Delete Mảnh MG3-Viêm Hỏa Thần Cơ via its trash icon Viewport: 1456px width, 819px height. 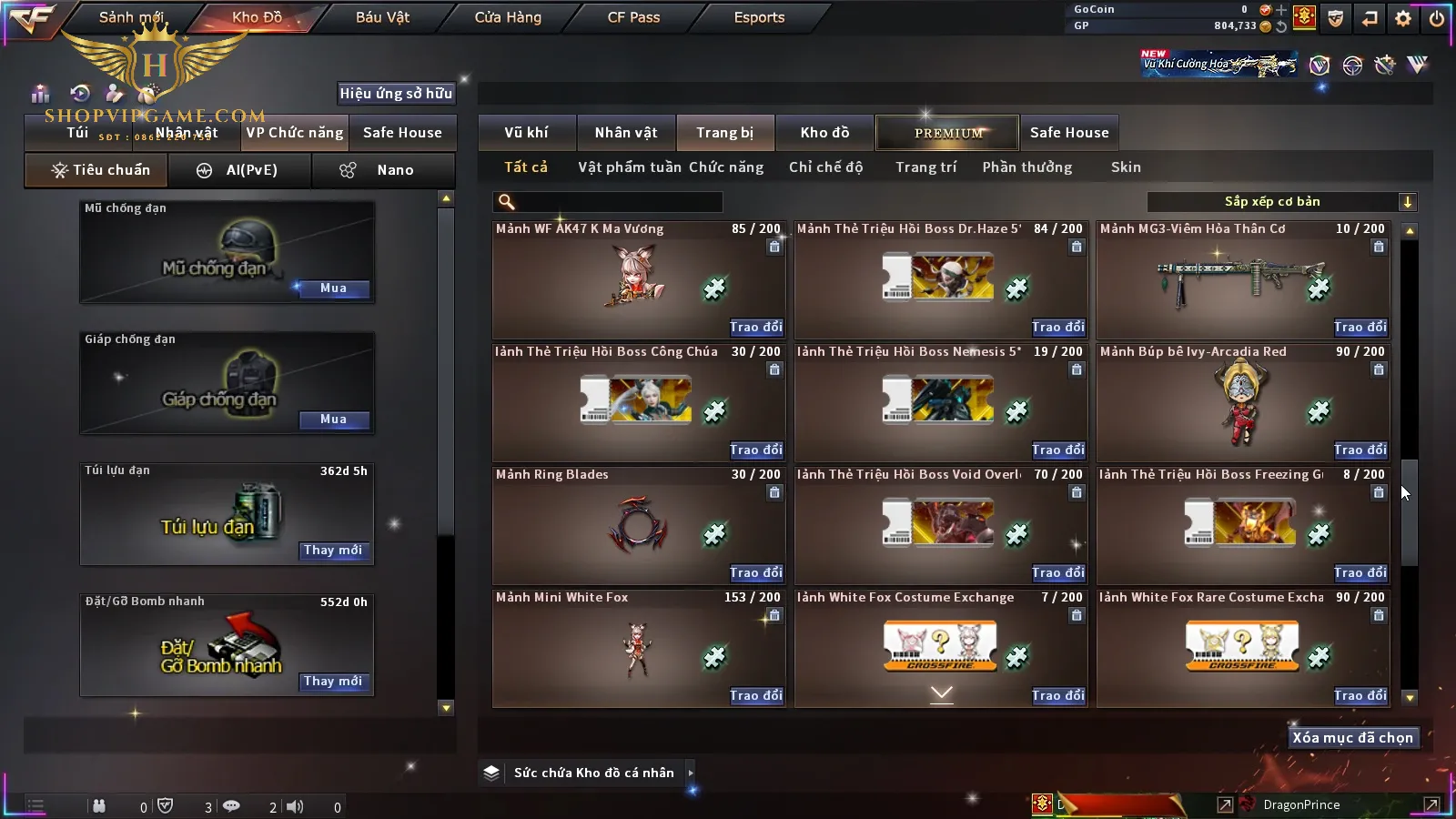tap(1379, 247)
